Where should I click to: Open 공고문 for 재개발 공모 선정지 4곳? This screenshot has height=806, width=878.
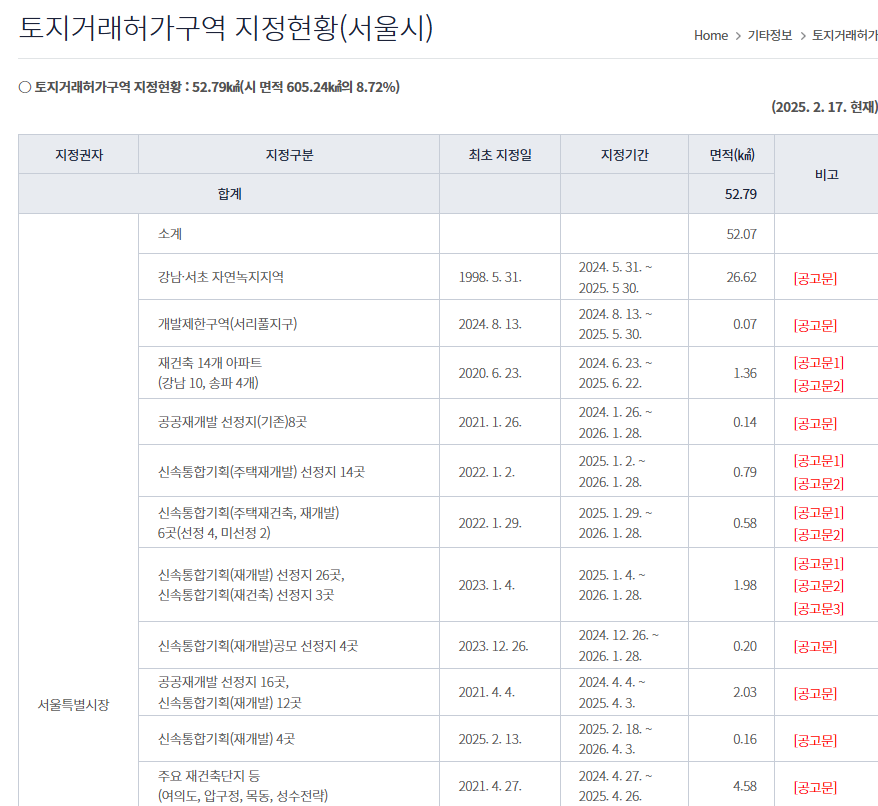pos(815,647)
